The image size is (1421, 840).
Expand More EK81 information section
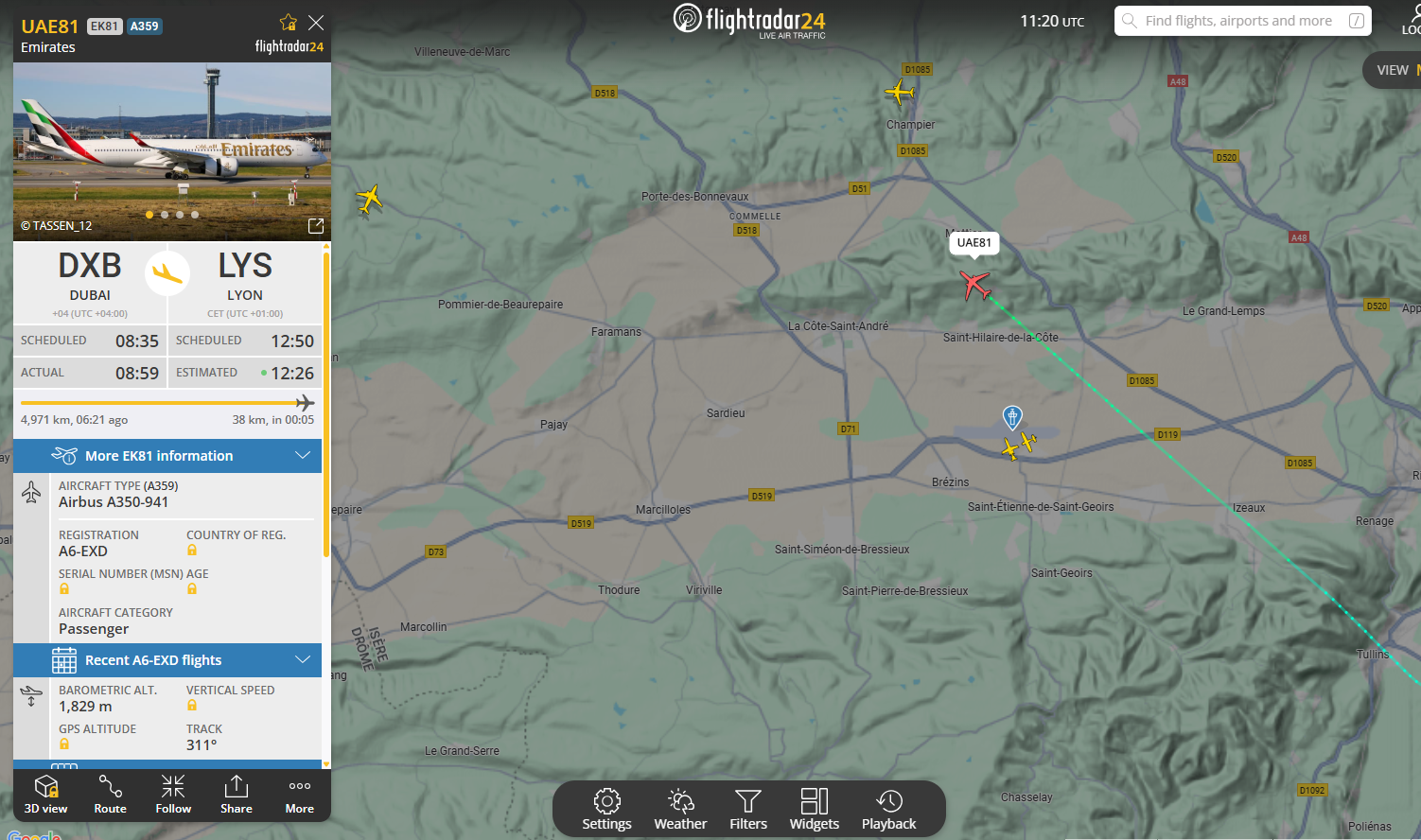(167, 456)
